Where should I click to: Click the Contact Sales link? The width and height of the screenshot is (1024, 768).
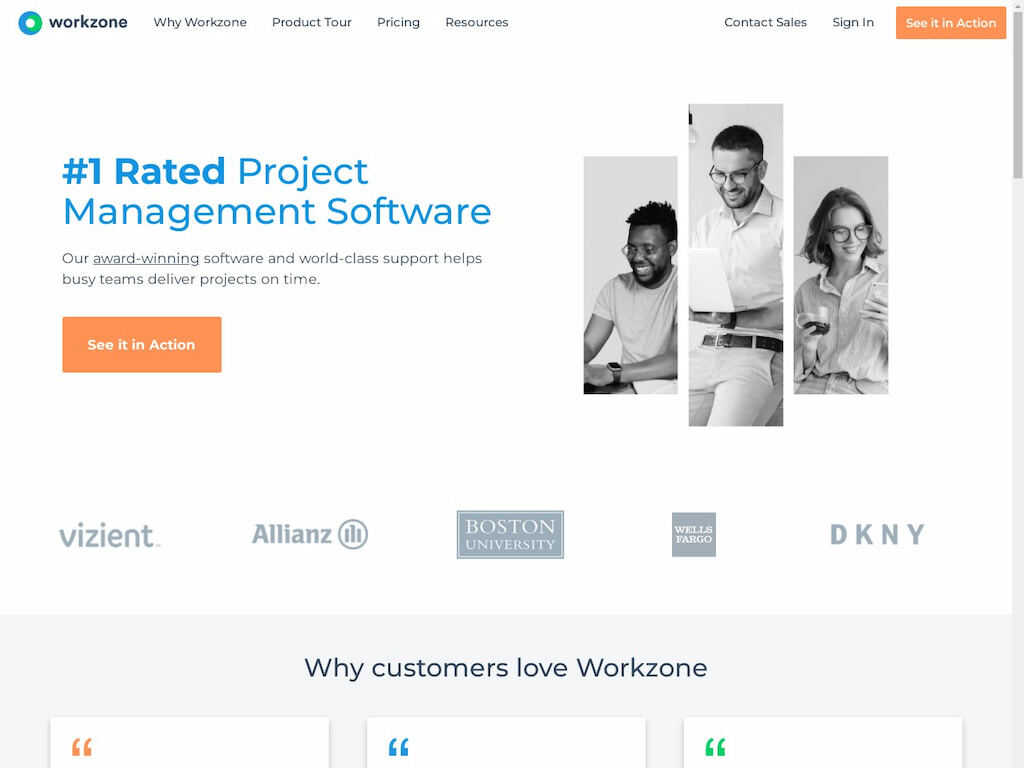point(765,22)
